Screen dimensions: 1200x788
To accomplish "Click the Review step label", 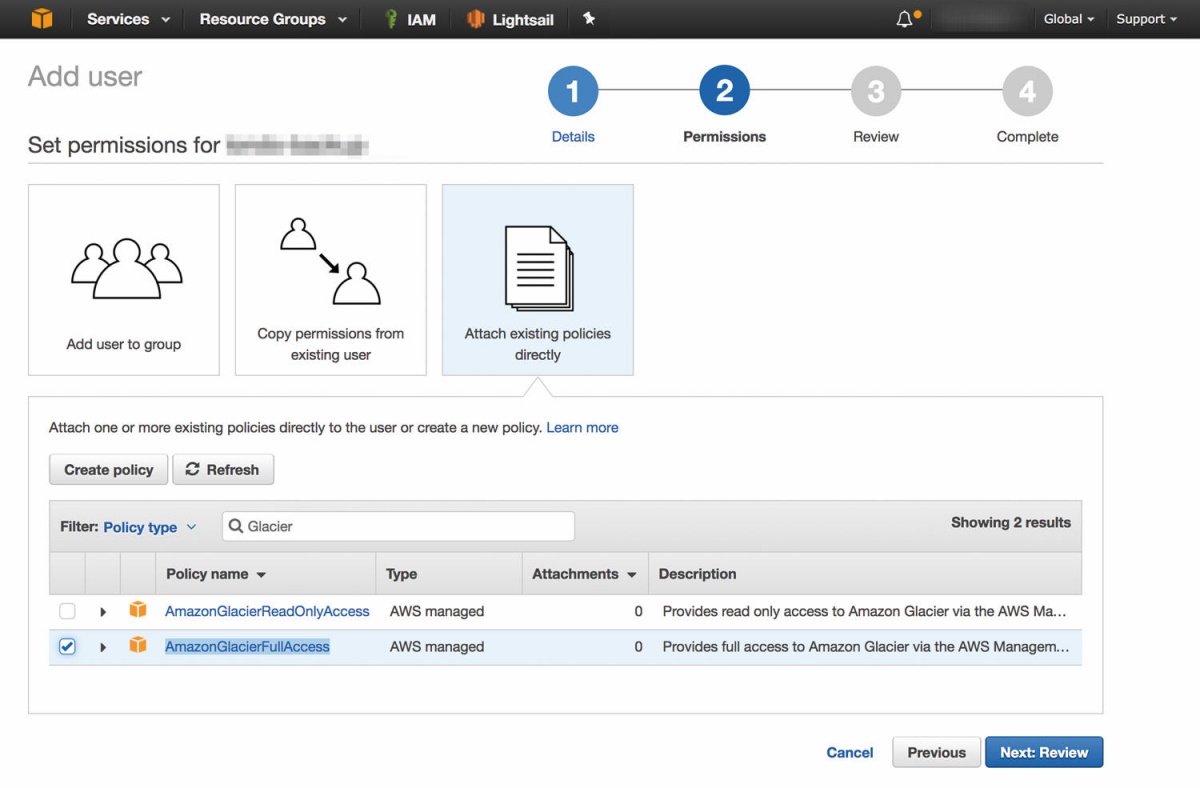I will click(876, 137).
